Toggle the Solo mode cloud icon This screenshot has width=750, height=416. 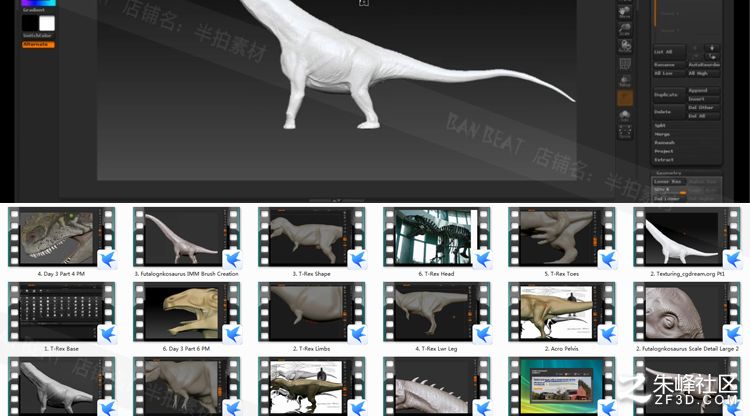[x=625, y=116]
